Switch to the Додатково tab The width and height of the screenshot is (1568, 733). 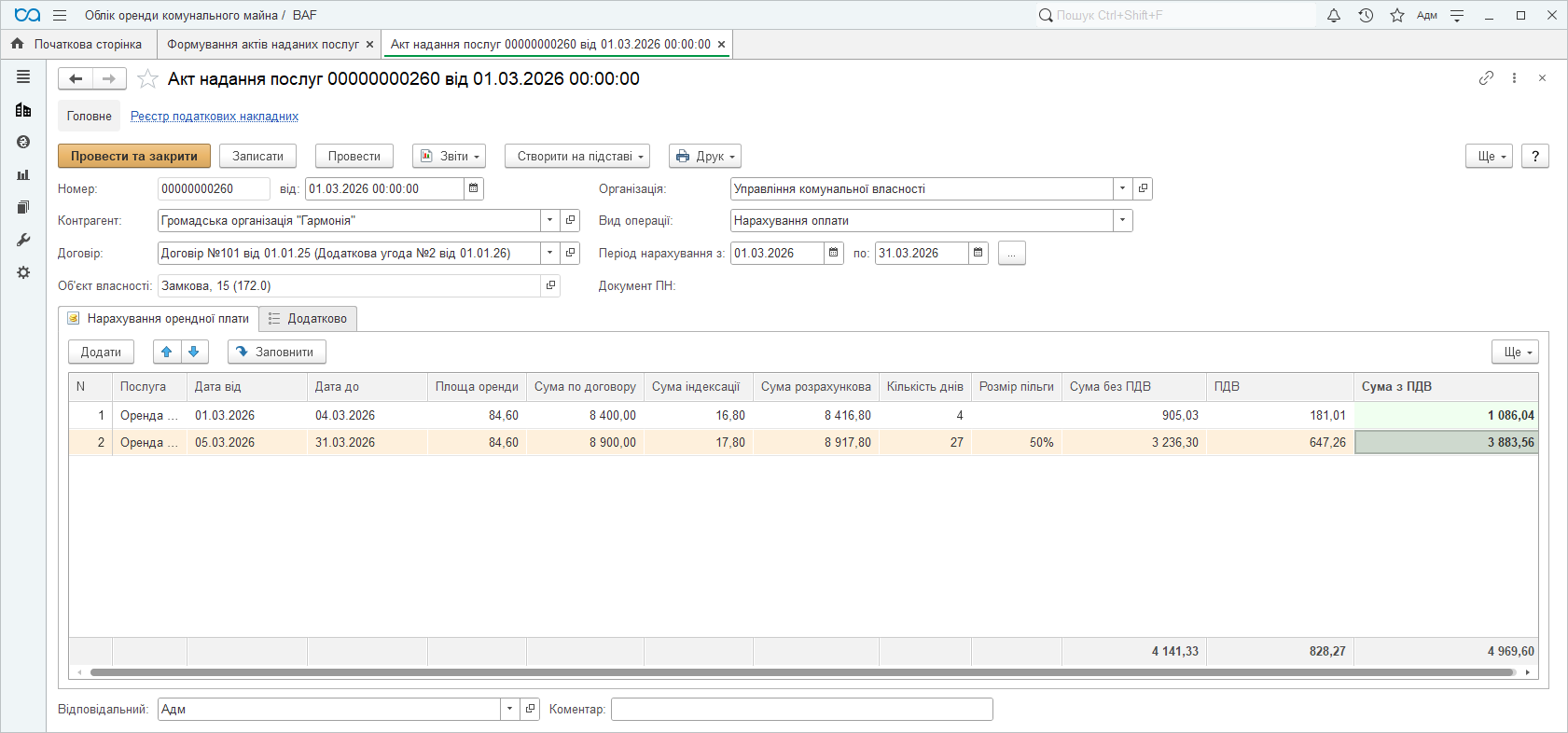tap(308, 319)
